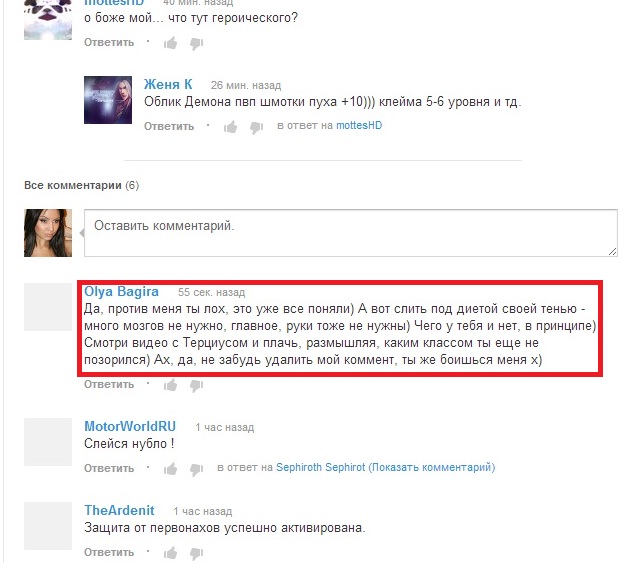Like the mottesHD comment
The height and width of the screenshot is (563, 639).
[171, 43]
